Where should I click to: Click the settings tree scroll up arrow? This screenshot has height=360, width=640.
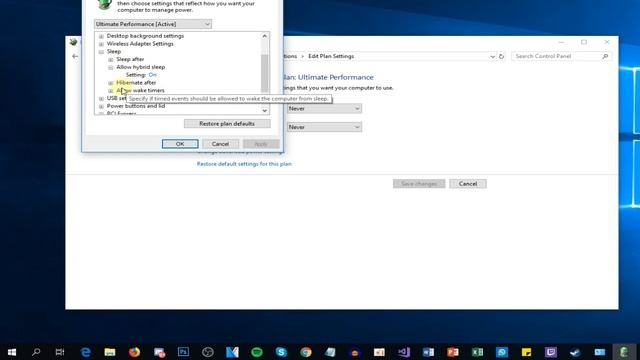tap(264, 36)
